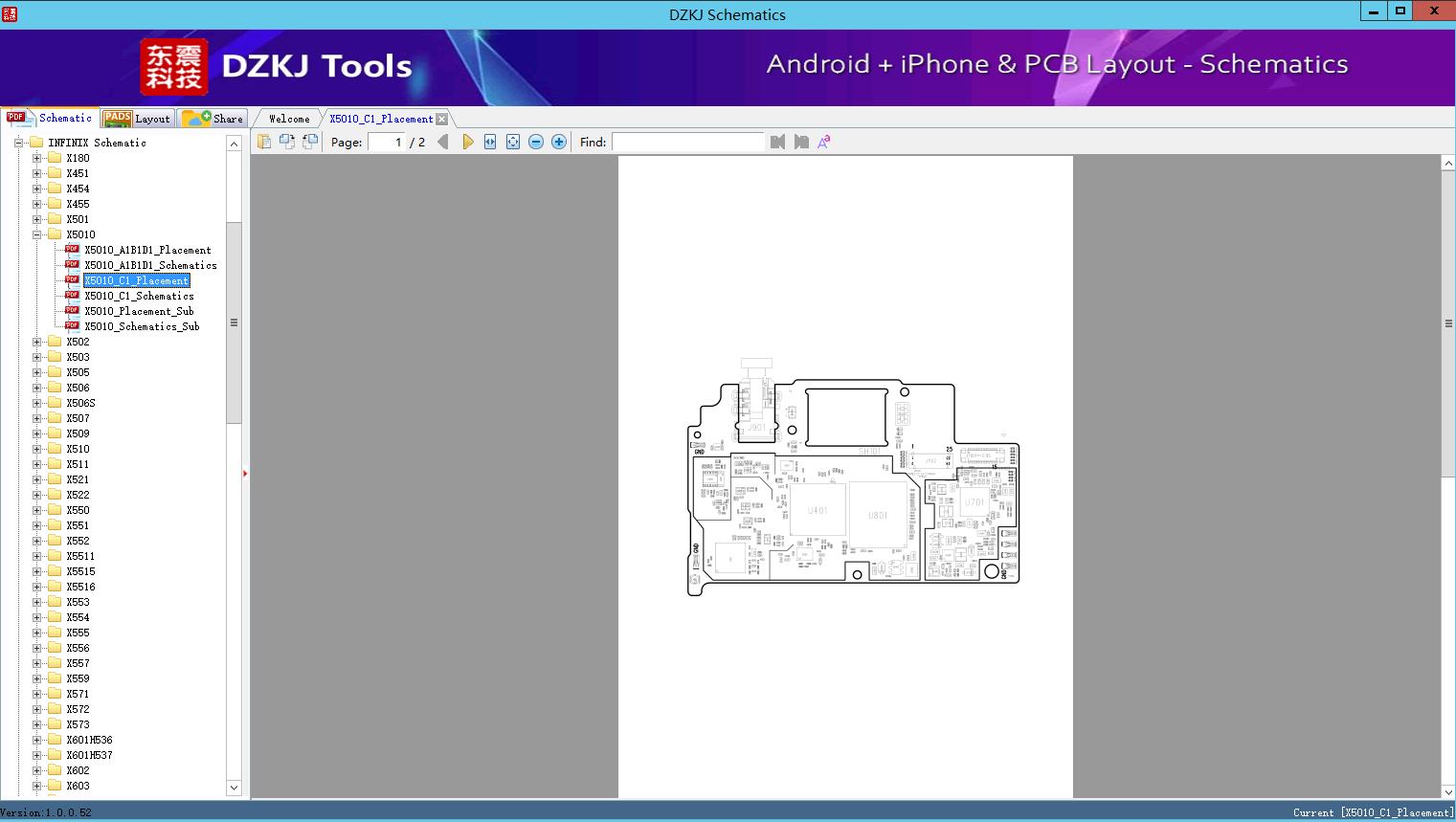Screen dimensions: 1456x822
Task: Expand the X180 folder
Action: [36, 158]
